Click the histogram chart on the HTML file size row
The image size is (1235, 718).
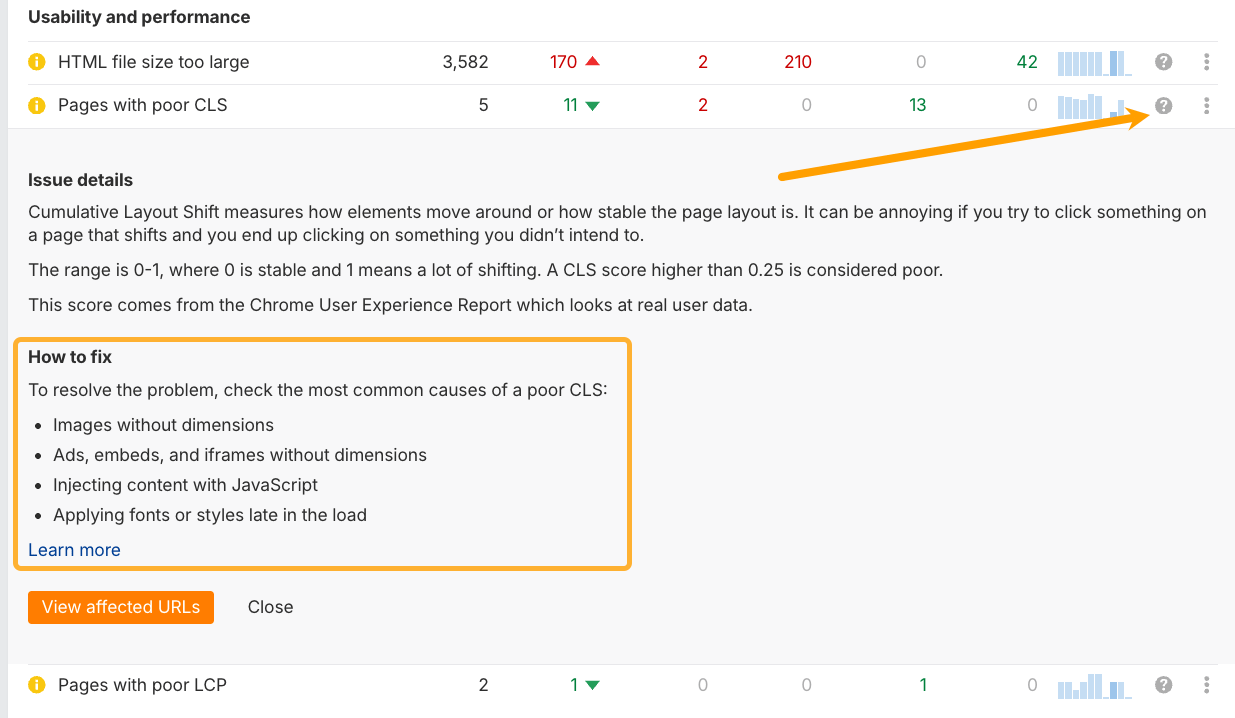coord(1093,62)
